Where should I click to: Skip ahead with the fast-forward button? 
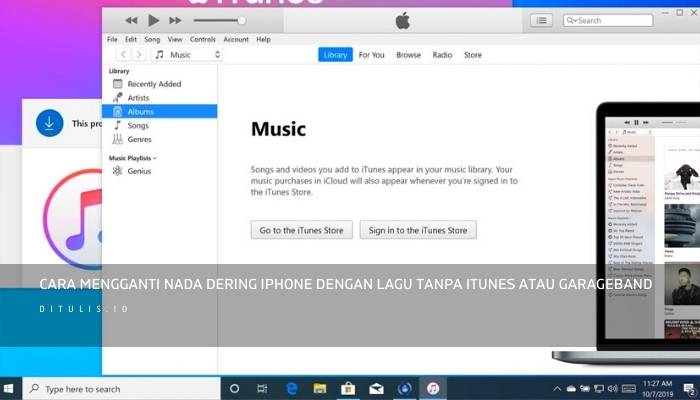click(175, 21)
